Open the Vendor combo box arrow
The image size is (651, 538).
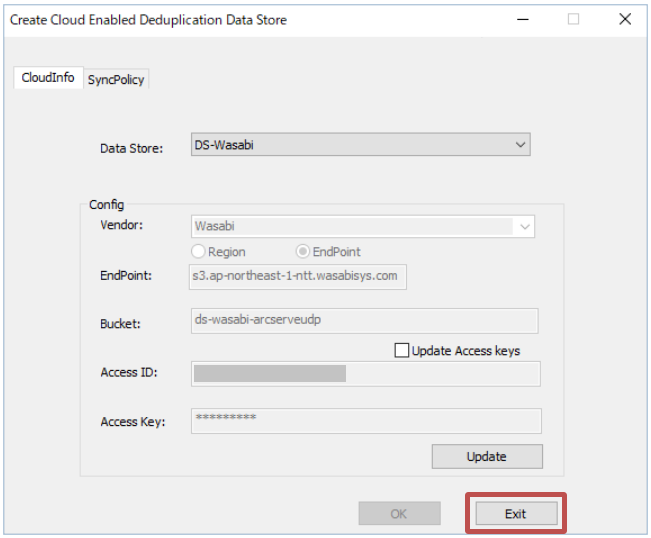tap(525, 227)
